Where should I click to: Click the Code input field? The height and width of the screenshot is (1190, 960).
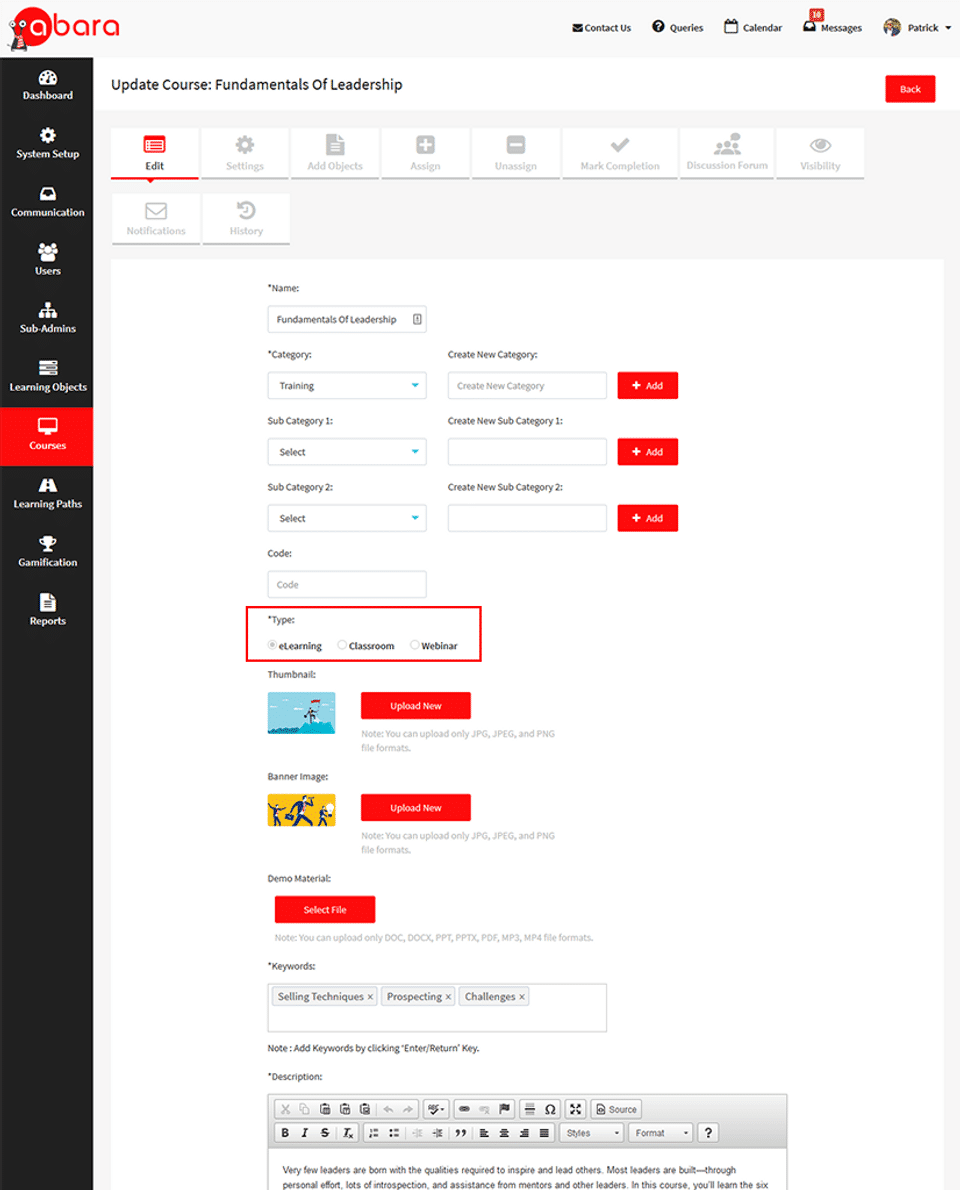click(347, 584)
